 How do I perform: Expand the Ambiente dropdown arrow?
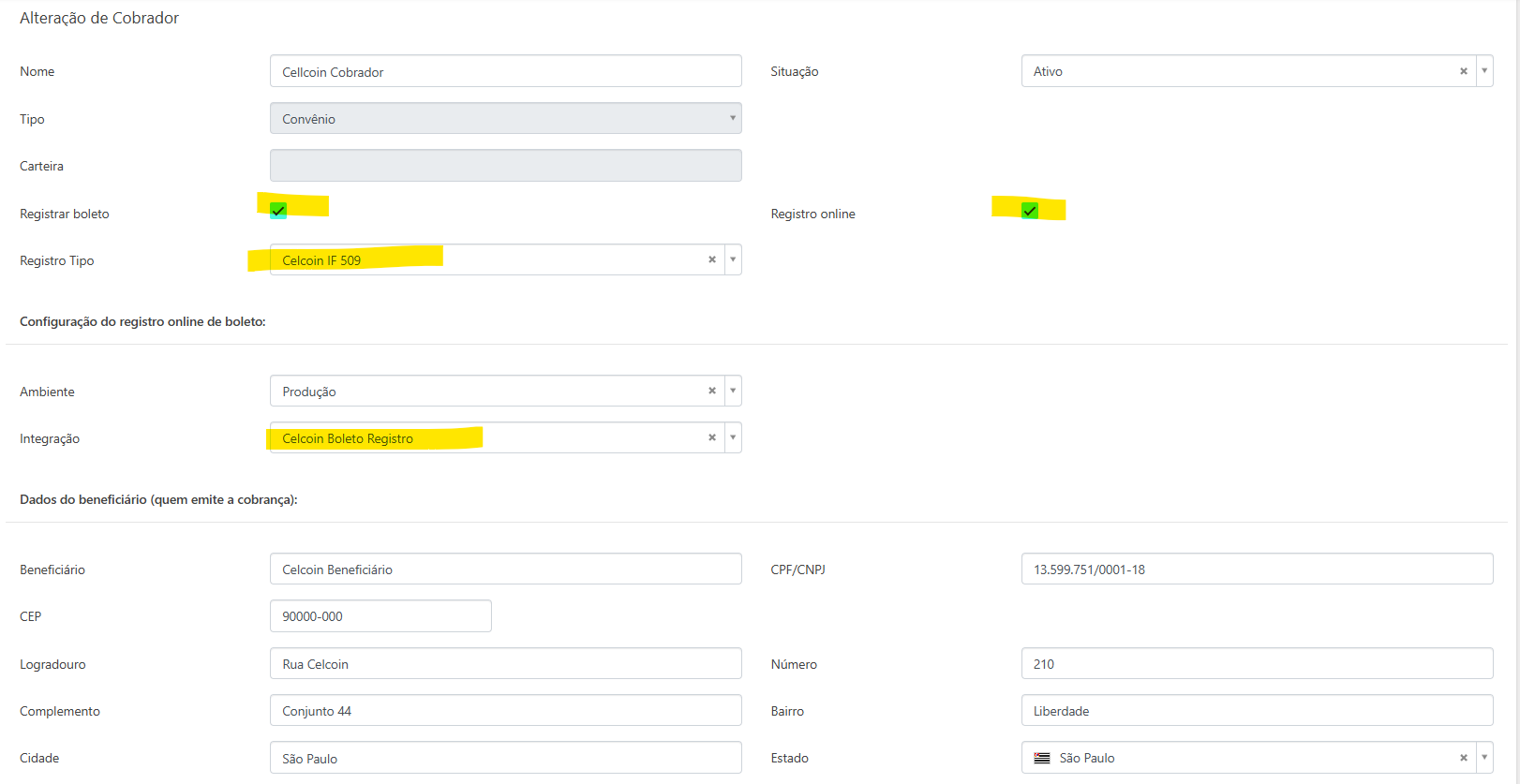pos(733,391)
